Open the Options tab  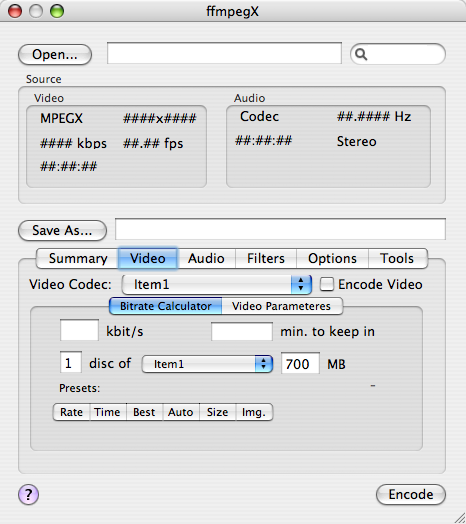pos(332,258)
